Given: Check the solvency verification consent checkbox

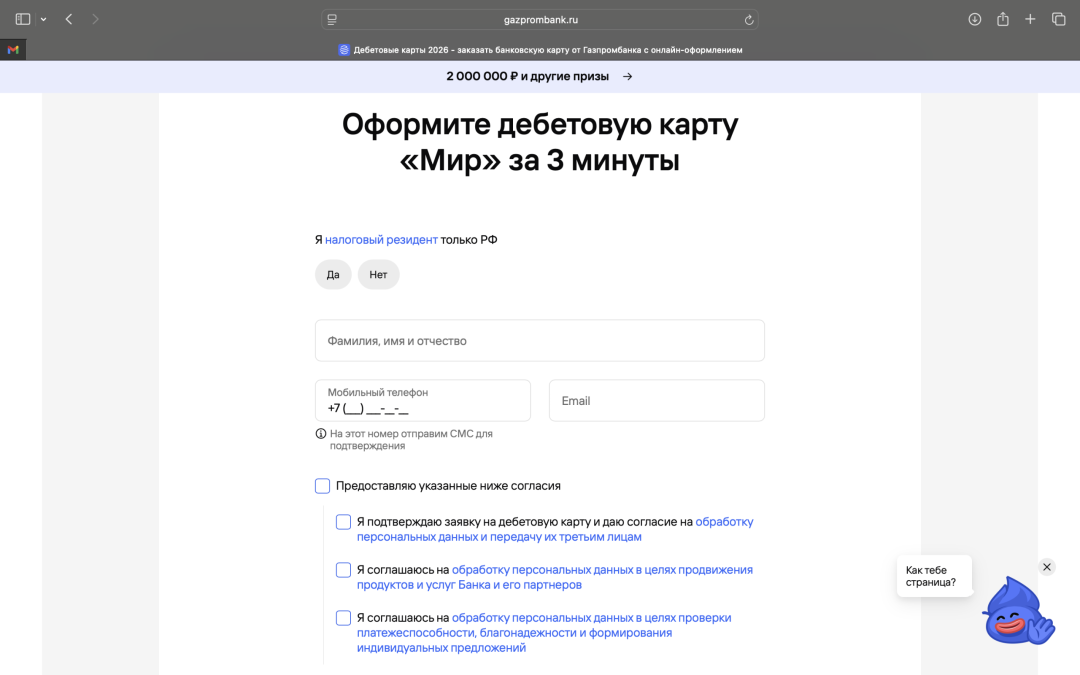Looking at the screenshot, I should 343,618.
